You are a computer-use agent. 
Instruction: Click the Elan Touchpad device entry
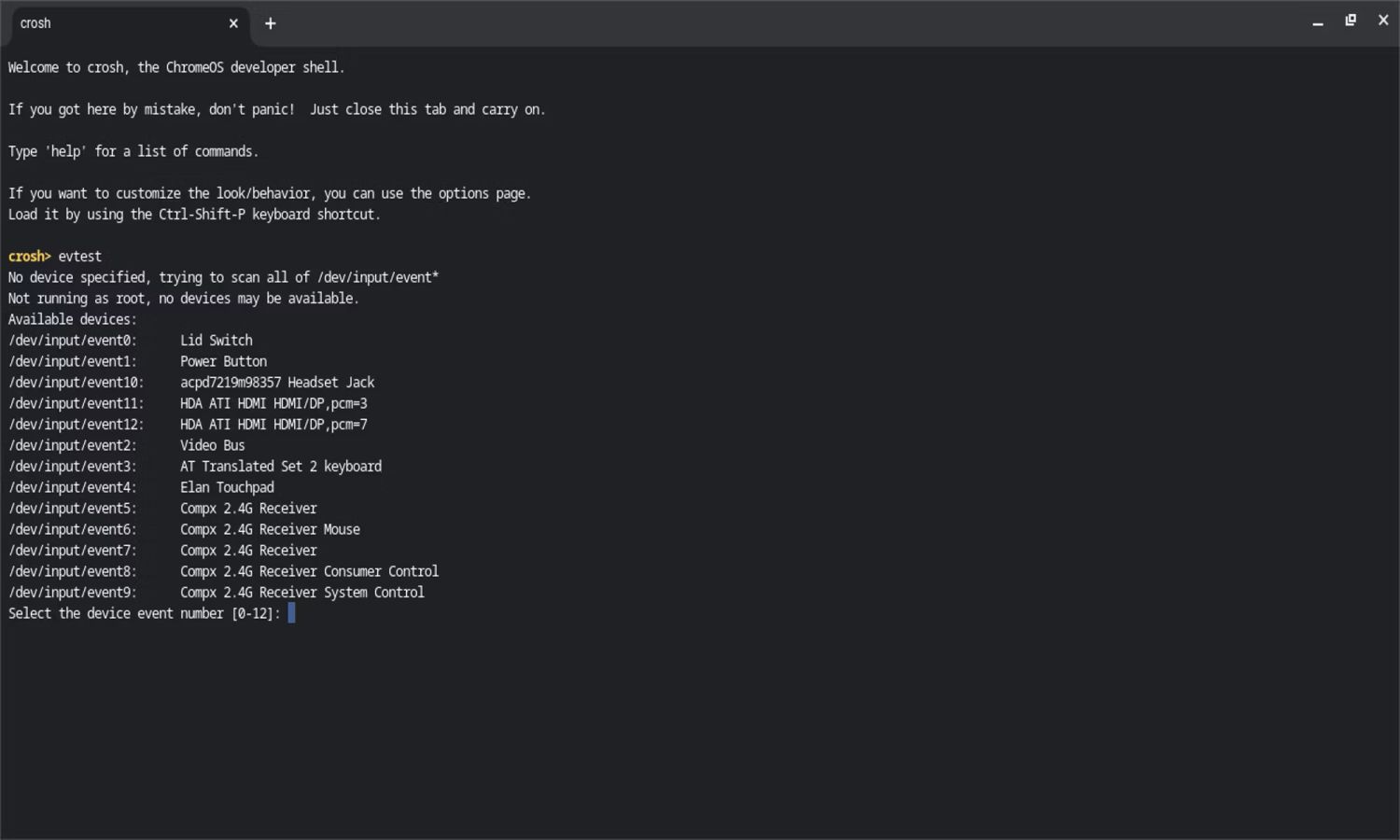click(227, 487)
